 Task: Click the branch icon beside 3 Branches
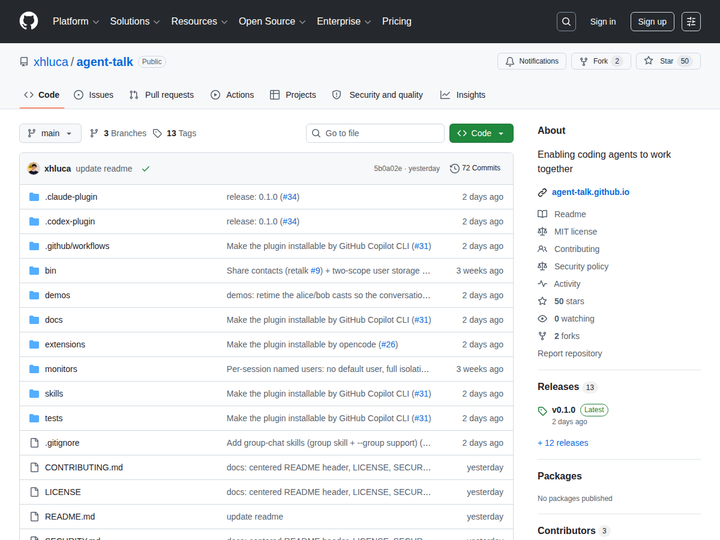[94, 133]
